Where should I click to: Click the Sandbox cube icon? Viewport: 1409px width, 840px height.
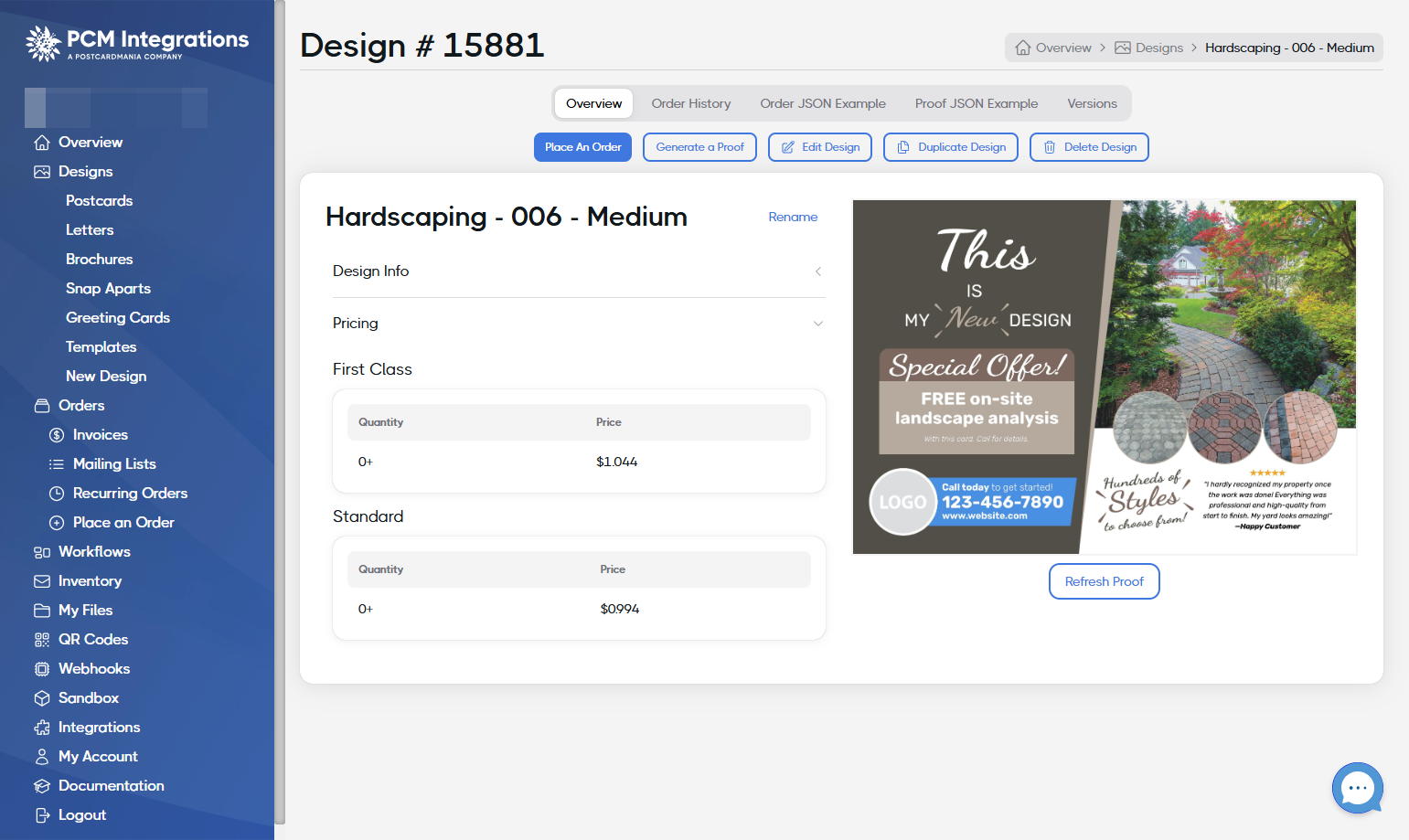coord(42,698)
